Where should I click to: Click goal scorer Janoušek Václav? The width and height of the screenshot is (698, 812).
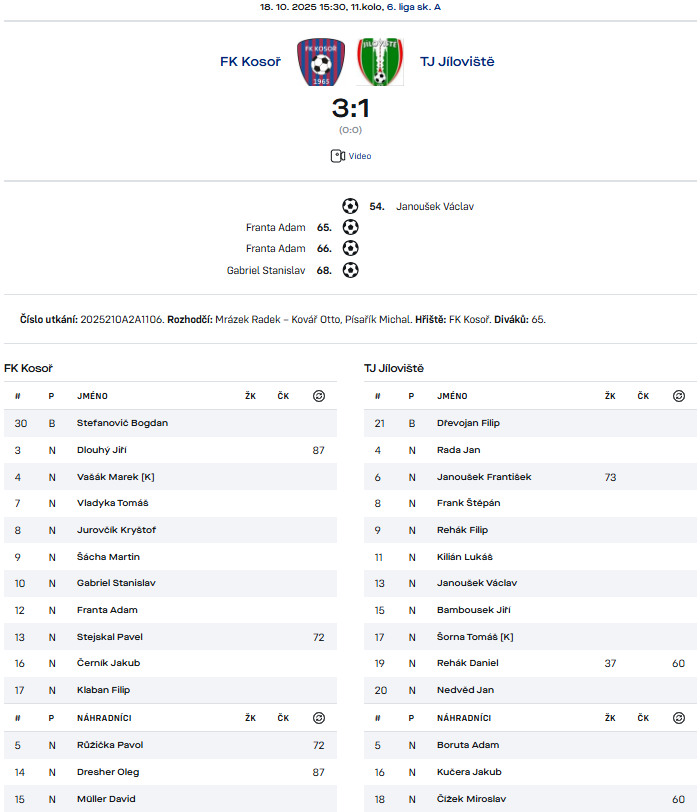pyautogui.click(x=435, y=207)
